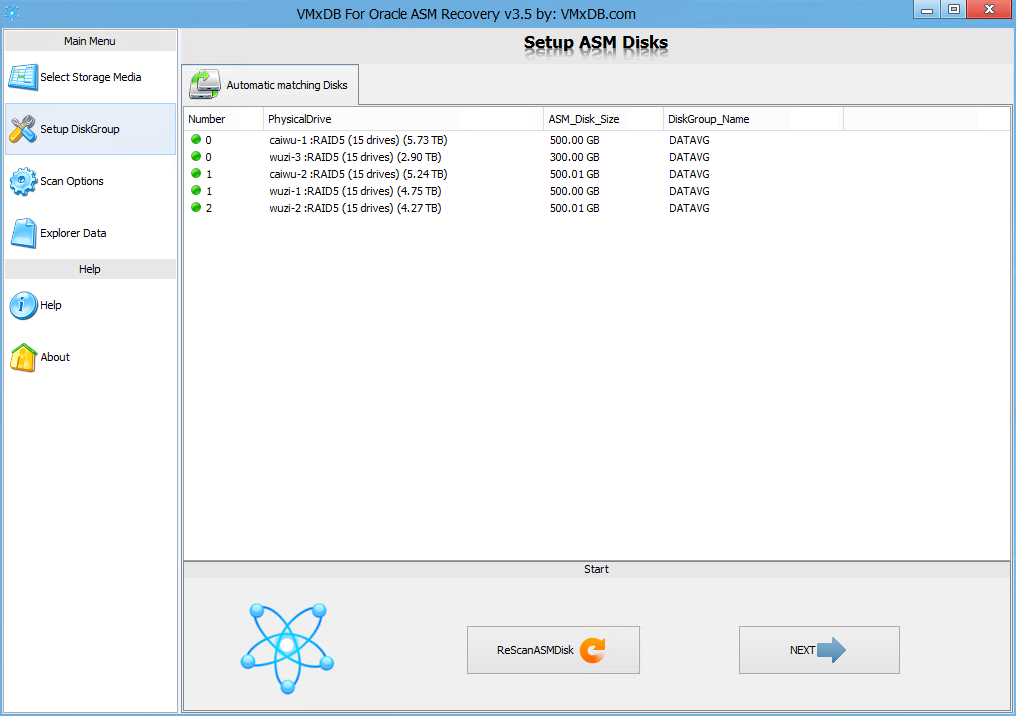Viewport: 1016px width, 716px height.
Task: Click the atom logo graphic
Action: 287,648
